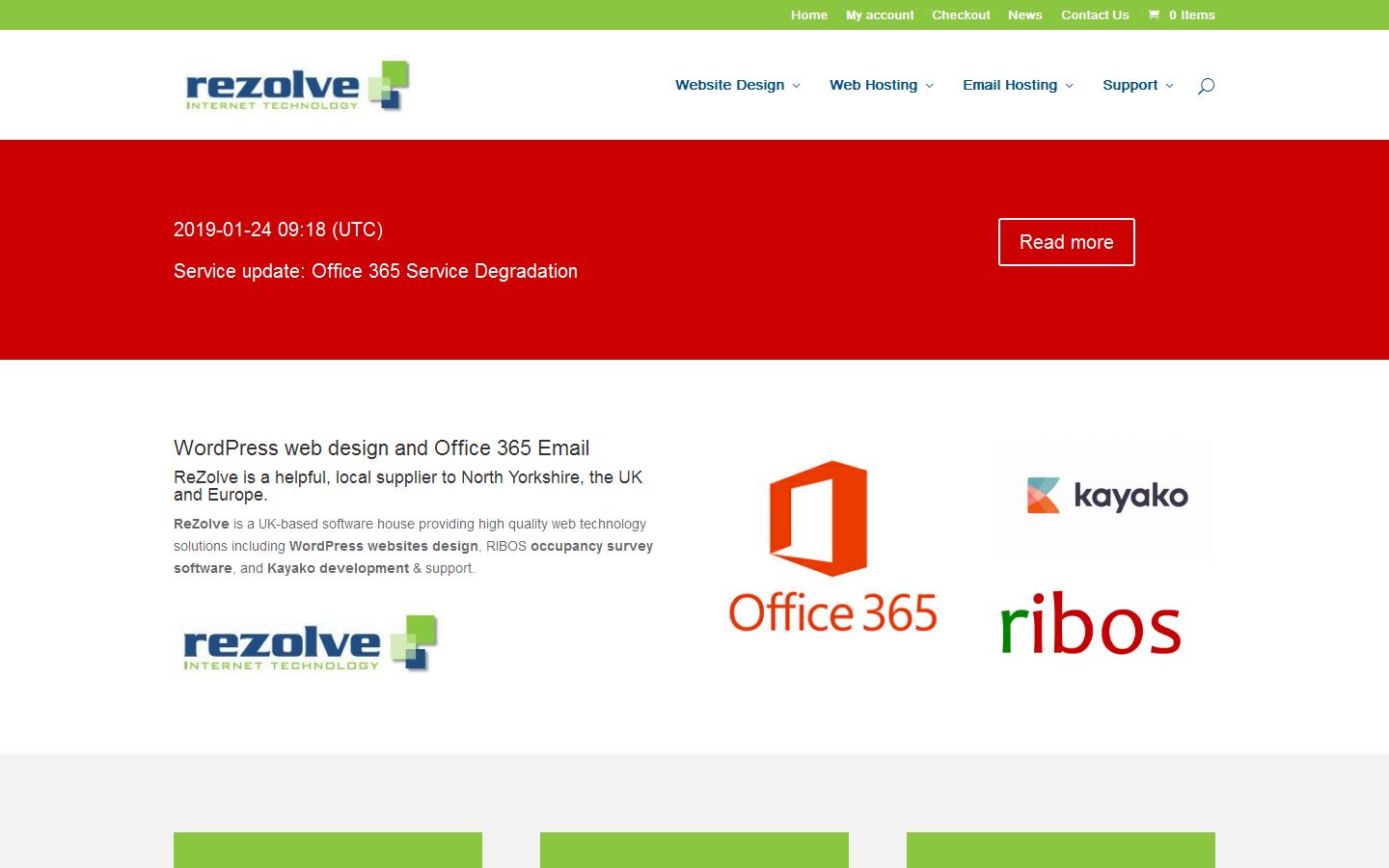The width and height of the screenshot is (1389, 868).
Task: Click the ReZolve logo in the header
Action: [x=296, y=86]
